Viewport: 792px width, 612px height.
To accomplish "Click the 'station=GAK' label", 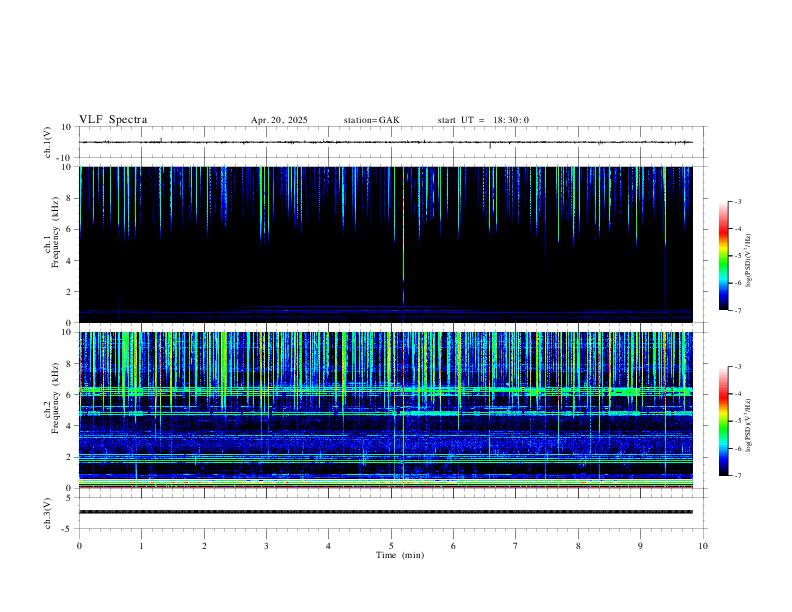I will pyautogui.click(x=372, y=120).
